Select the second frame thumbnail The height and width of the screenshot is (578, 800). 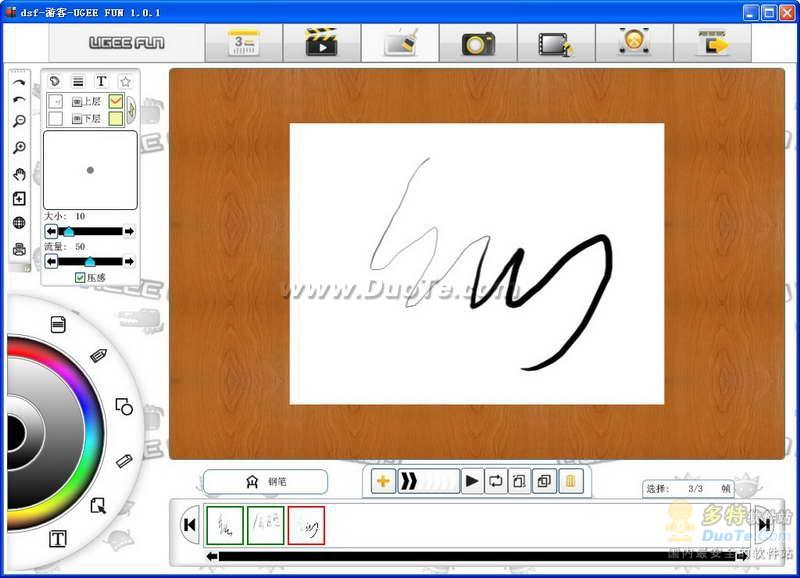click(x=265, y=525)
